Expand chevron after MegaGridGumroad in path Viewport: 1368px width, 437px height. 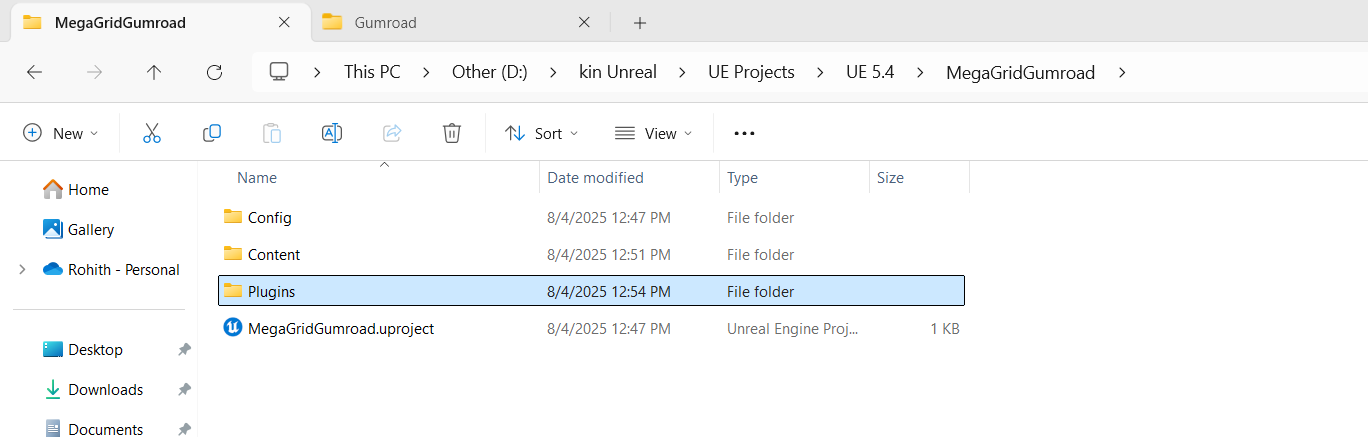click(1122, 72)
